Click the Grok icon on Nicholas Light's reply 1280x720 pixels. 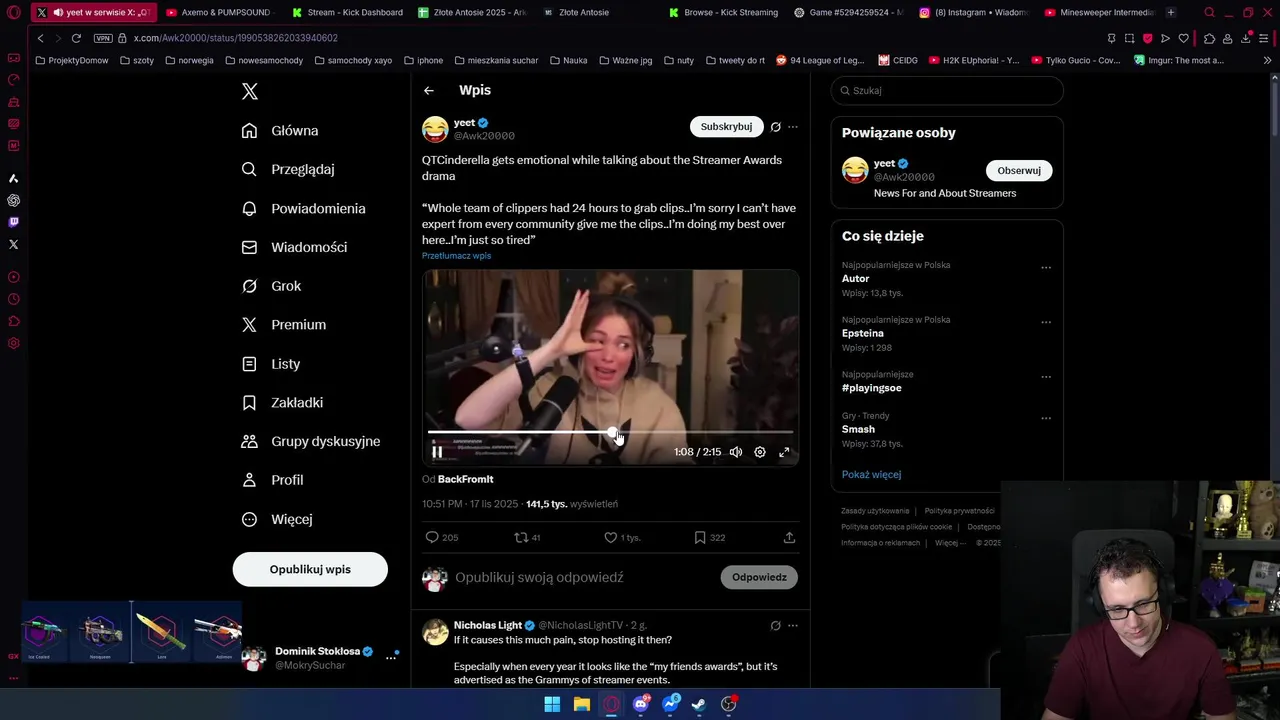click(x=775, y=626)
